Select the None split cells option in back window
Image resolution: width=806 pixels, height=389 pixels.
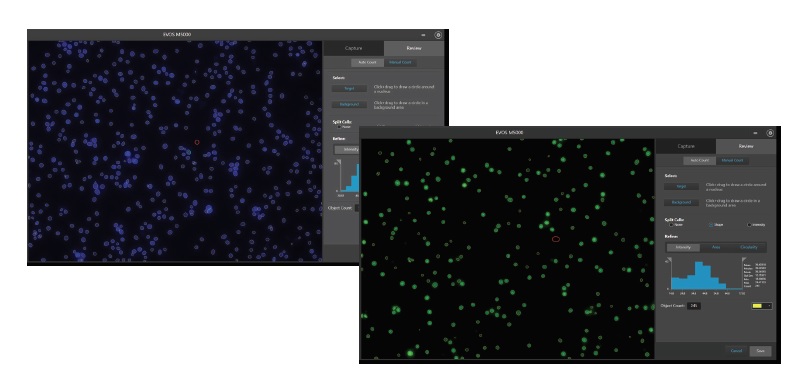pos(340,126)
